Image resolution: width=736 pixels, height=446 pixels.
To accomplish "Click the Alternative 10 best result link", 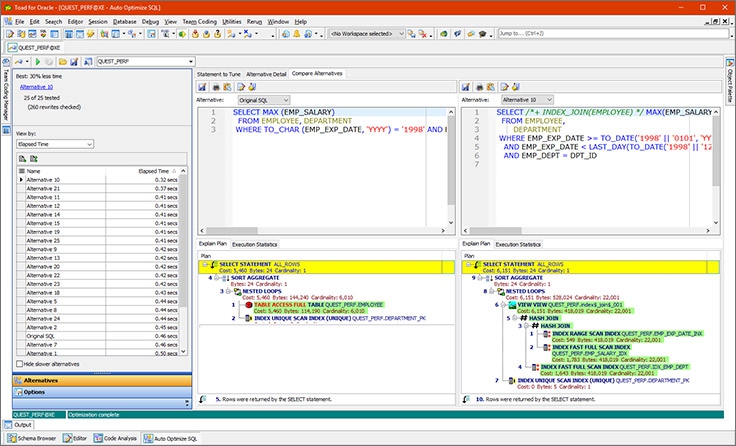I will (36, 87).
